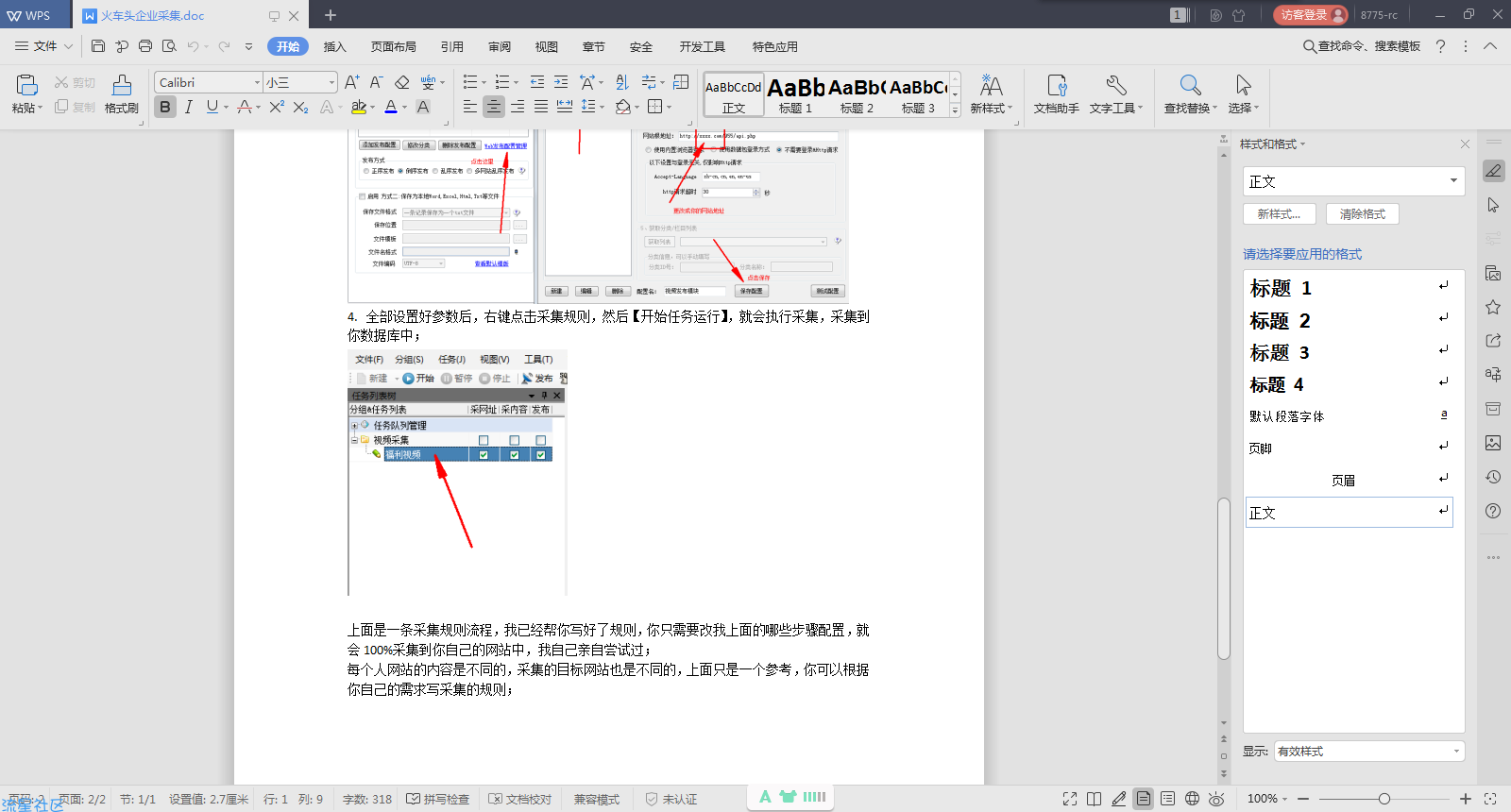Click the zoom slider handle

pos(1384,799)
